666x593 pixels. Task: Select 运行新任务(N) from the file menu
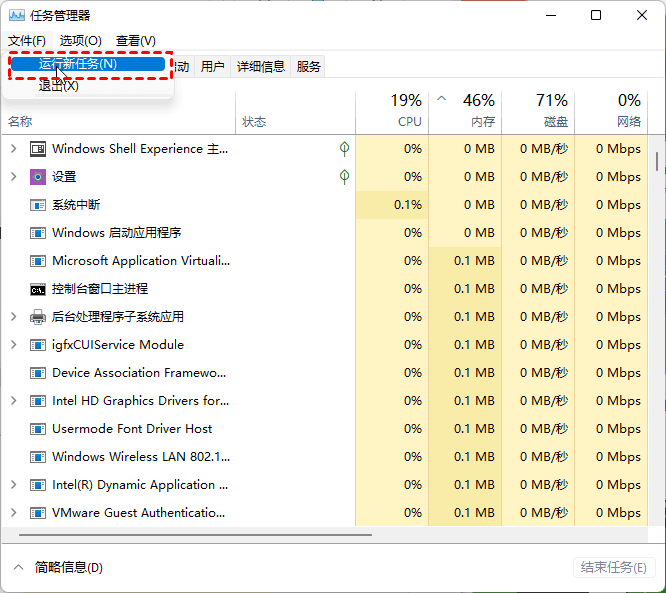point(88,64)
